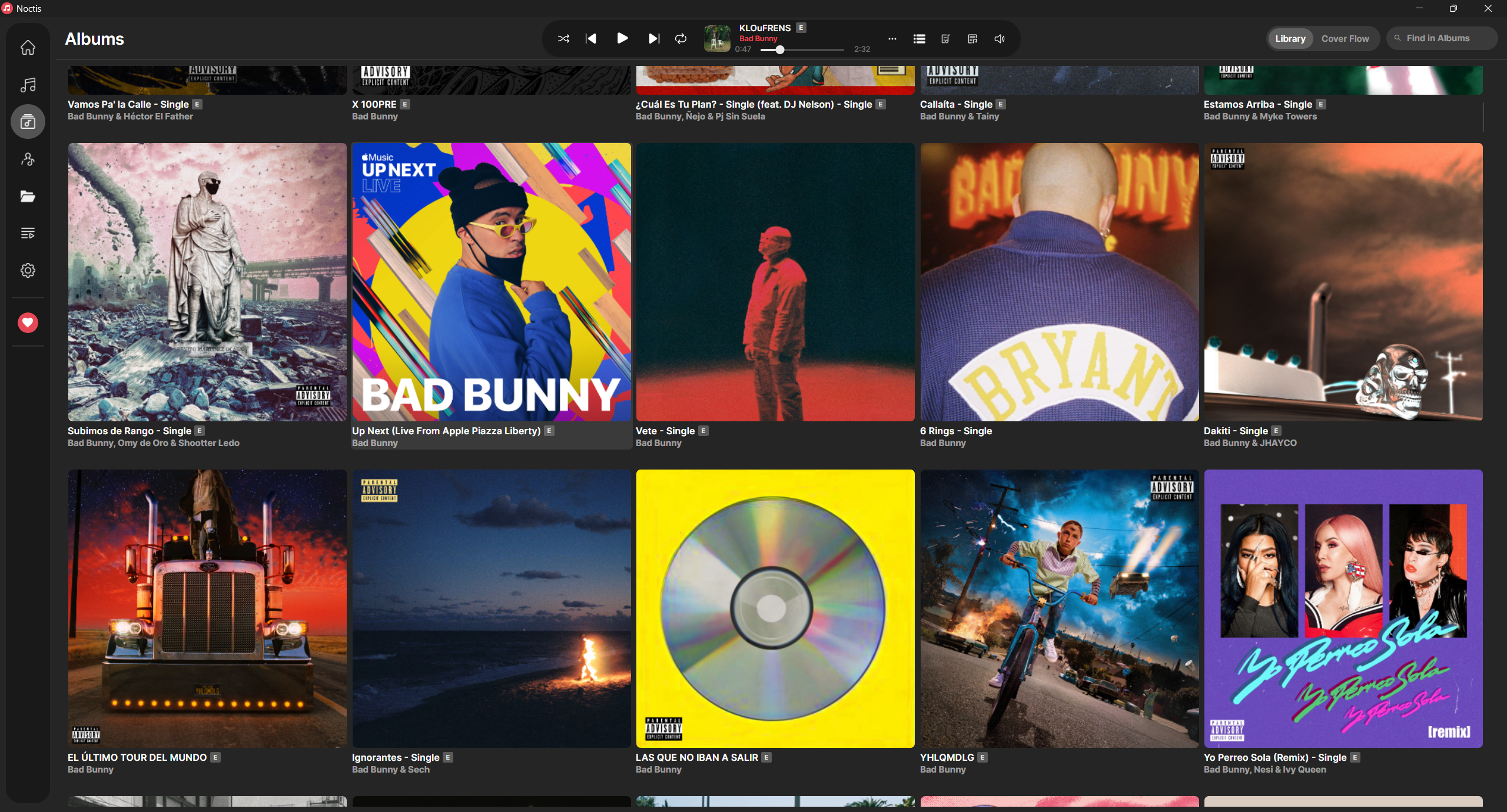This screenshot has height=812, width=1507.
Task: Open the Folders sidebar icon
Action: [28, 196]
